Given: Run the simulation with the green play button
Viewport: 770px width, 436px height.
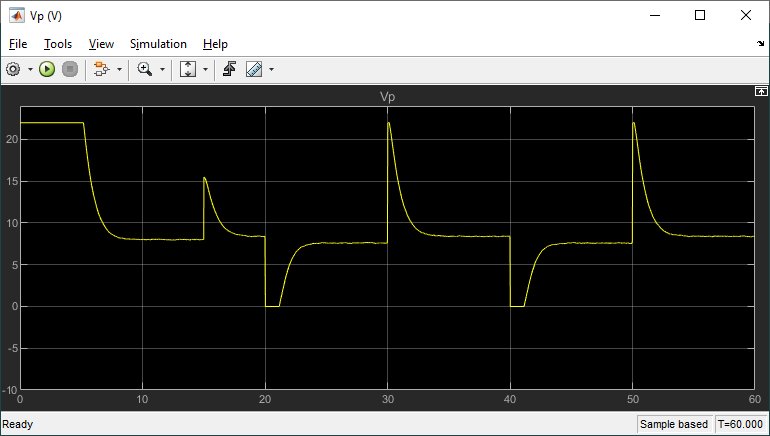Looking at the screenshot, I should pos(47,69).
